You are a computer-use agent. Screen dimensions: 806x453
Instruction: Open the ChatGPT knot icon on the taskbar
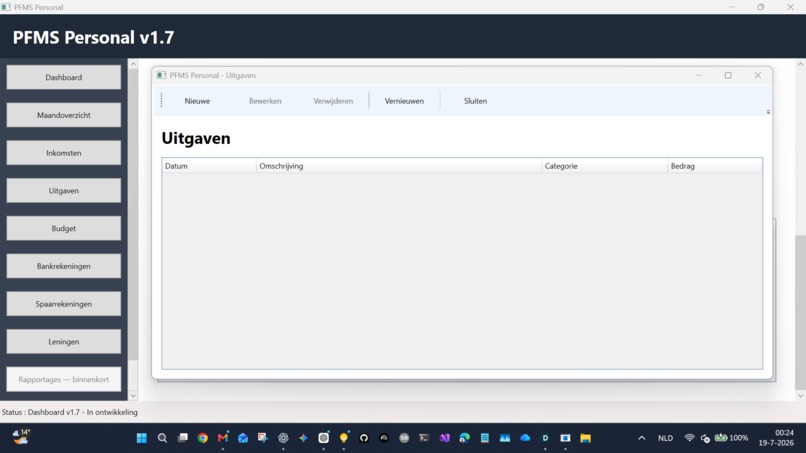pos(283,438)
